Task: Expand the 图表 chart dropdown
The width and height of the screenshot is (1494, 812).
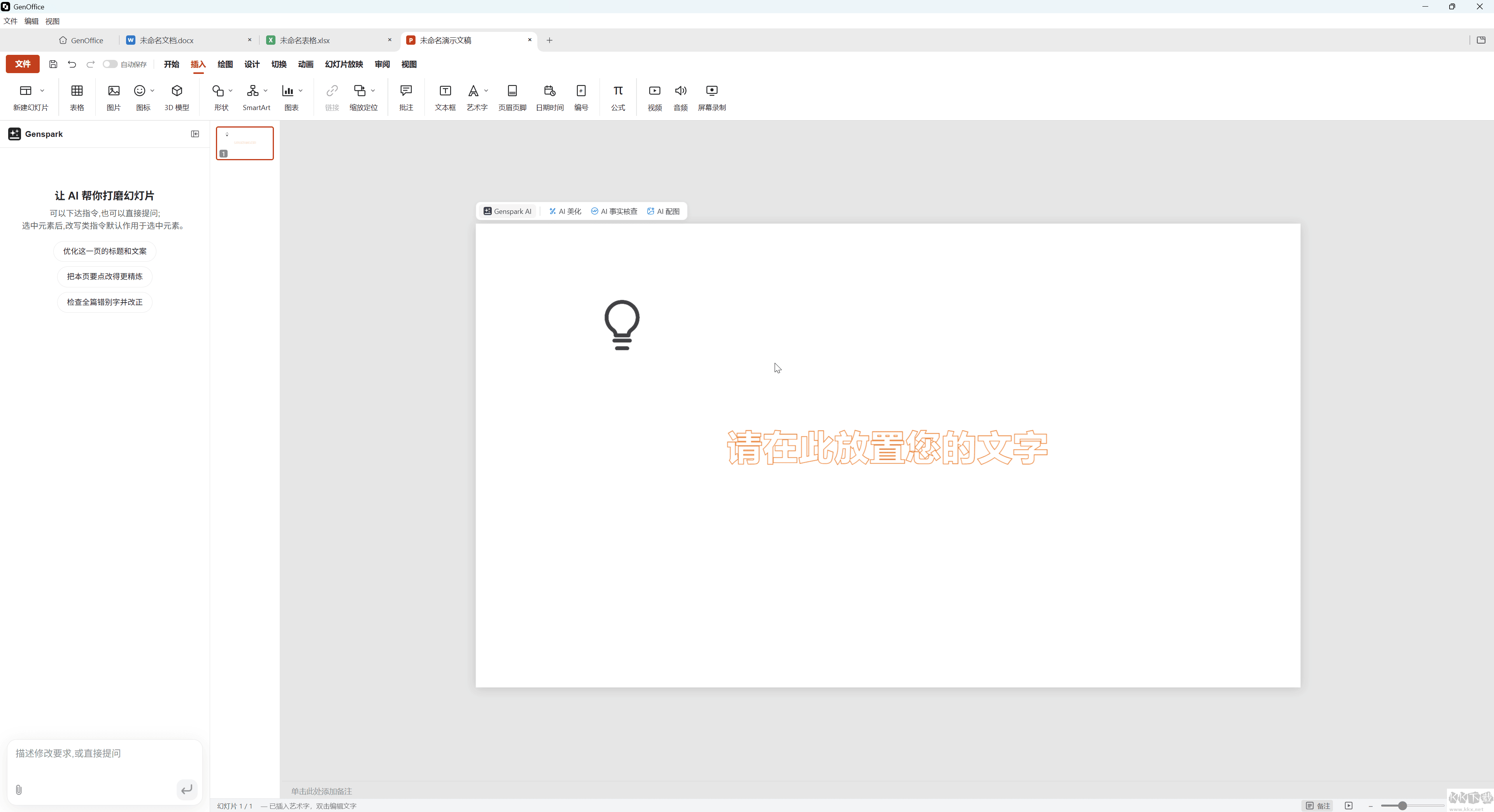Action: [300, 90]
